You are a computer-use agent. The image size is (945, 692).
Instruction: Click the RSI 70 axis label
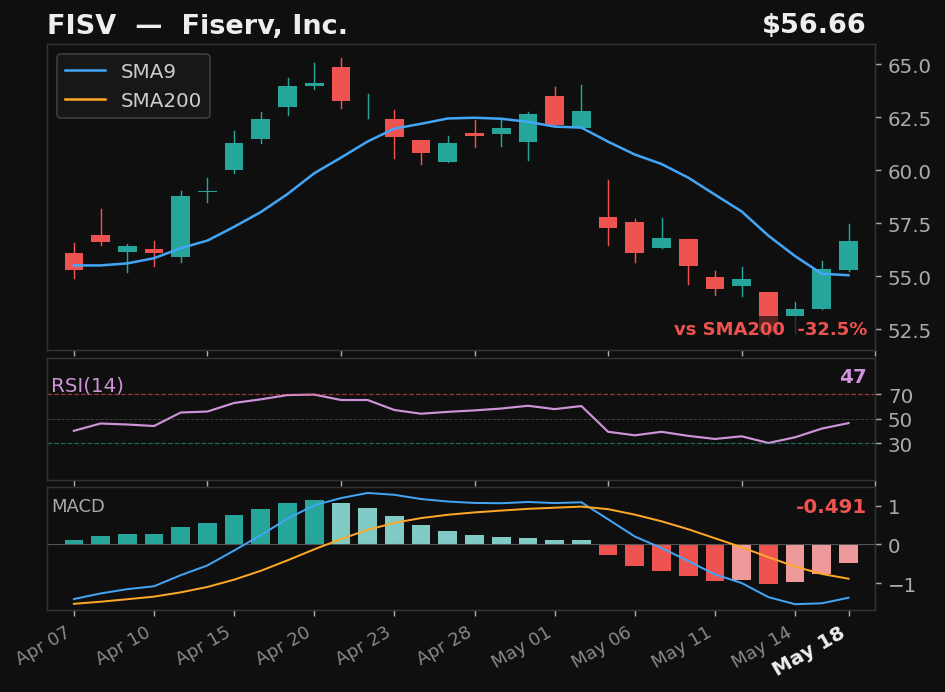pos(900,396)
